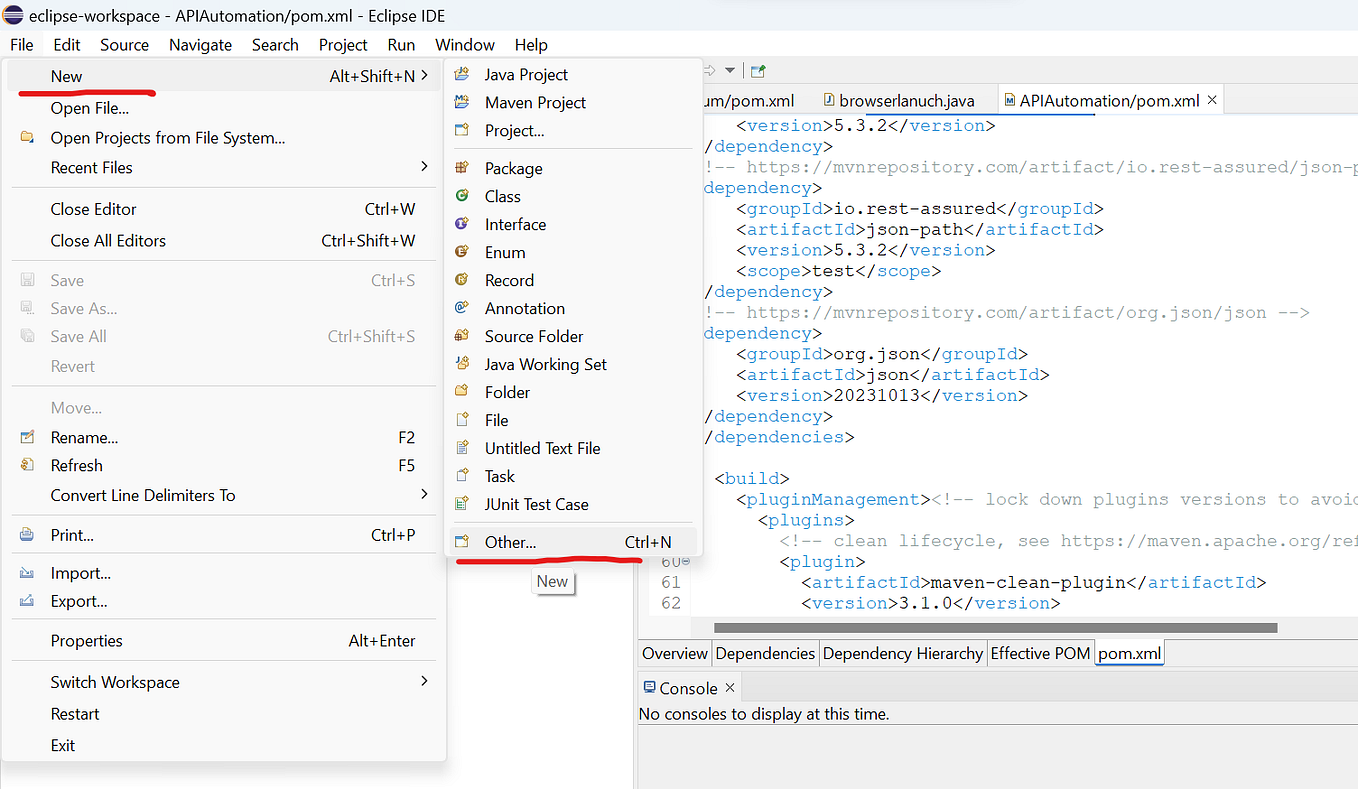The height and width of the screenshot is (789, 1358).
Task: Click the File icon in New submenu
Action: coord(462,420)
